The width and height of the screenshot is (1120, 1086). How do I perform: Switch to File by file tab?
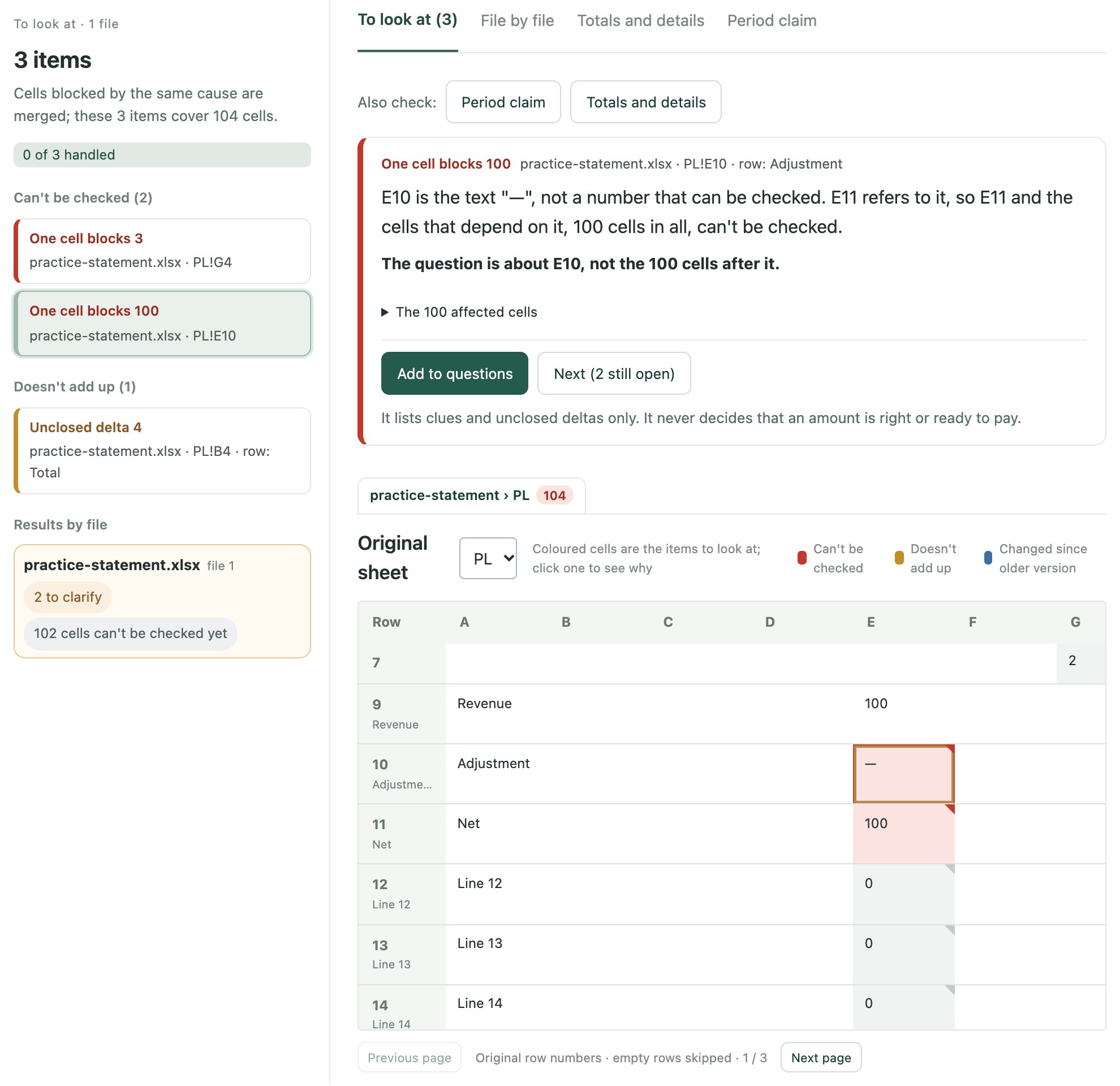(518, 20)
